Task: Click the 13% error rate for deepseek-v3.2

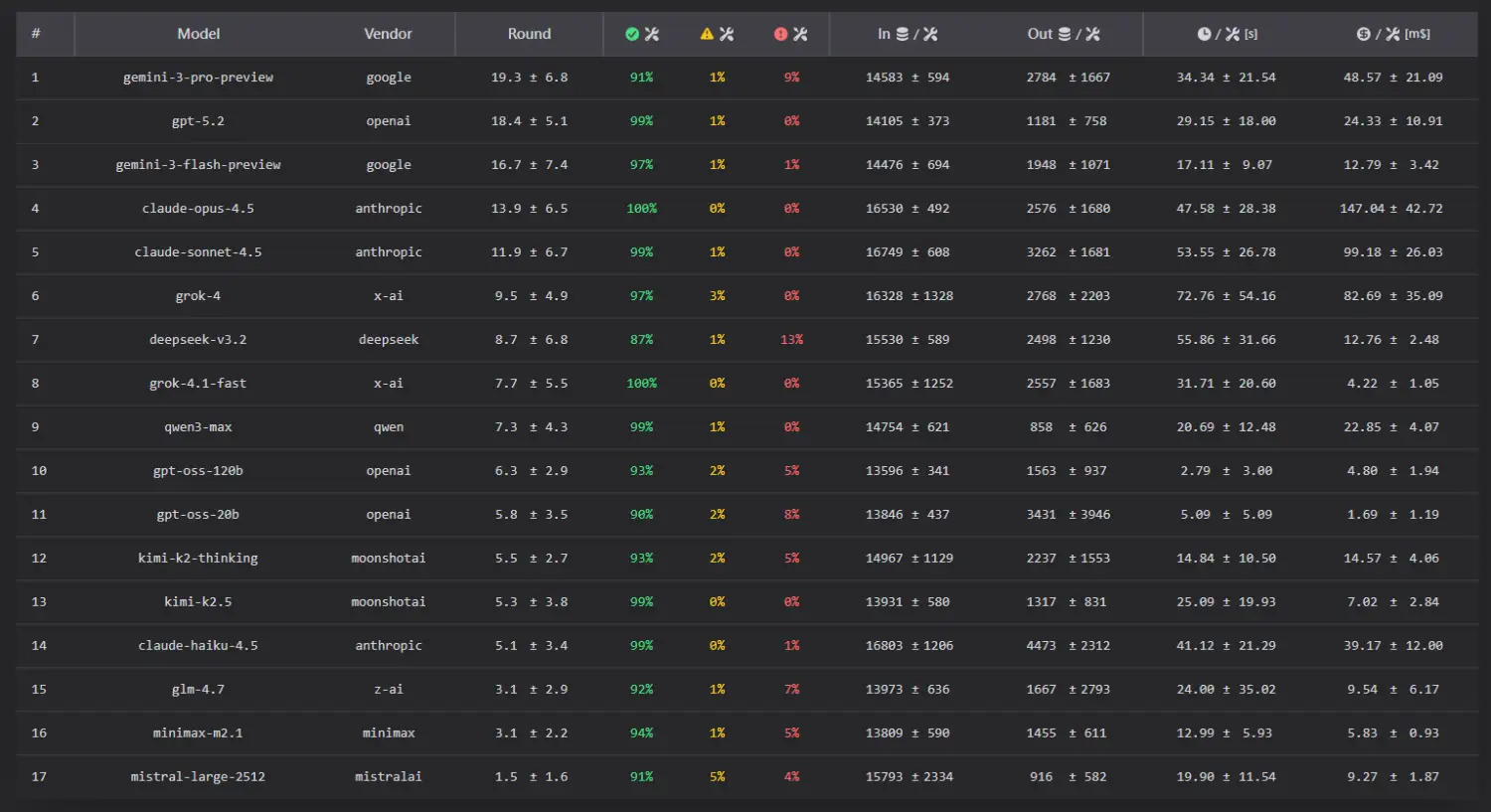Action: pyautogui.click(x=791, y=340)
